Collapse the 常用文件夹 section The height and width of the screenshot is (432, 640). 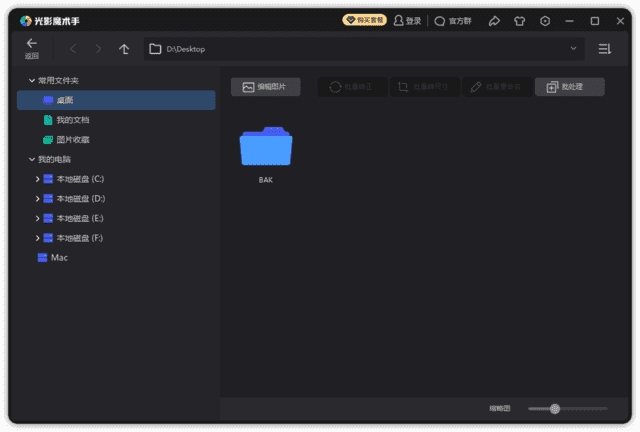pos(30,80)
